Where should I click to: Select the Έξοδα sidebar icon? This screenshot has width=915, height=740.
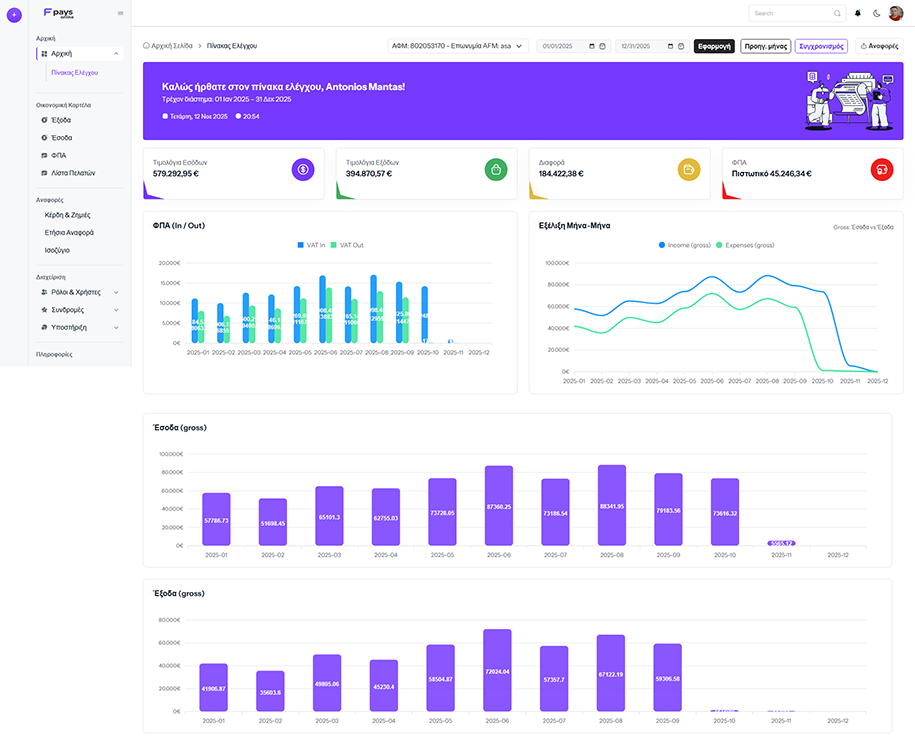(44, 119)
